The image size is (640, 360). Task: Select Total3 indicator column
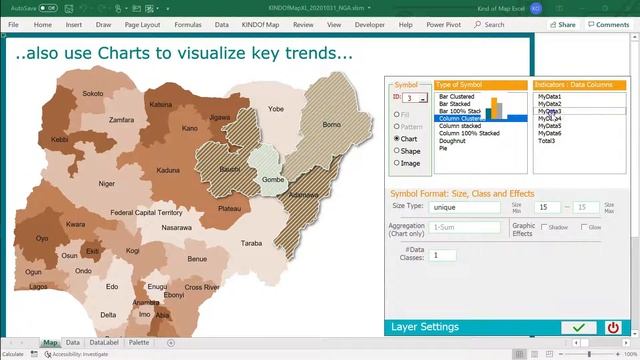coord(546,140)
